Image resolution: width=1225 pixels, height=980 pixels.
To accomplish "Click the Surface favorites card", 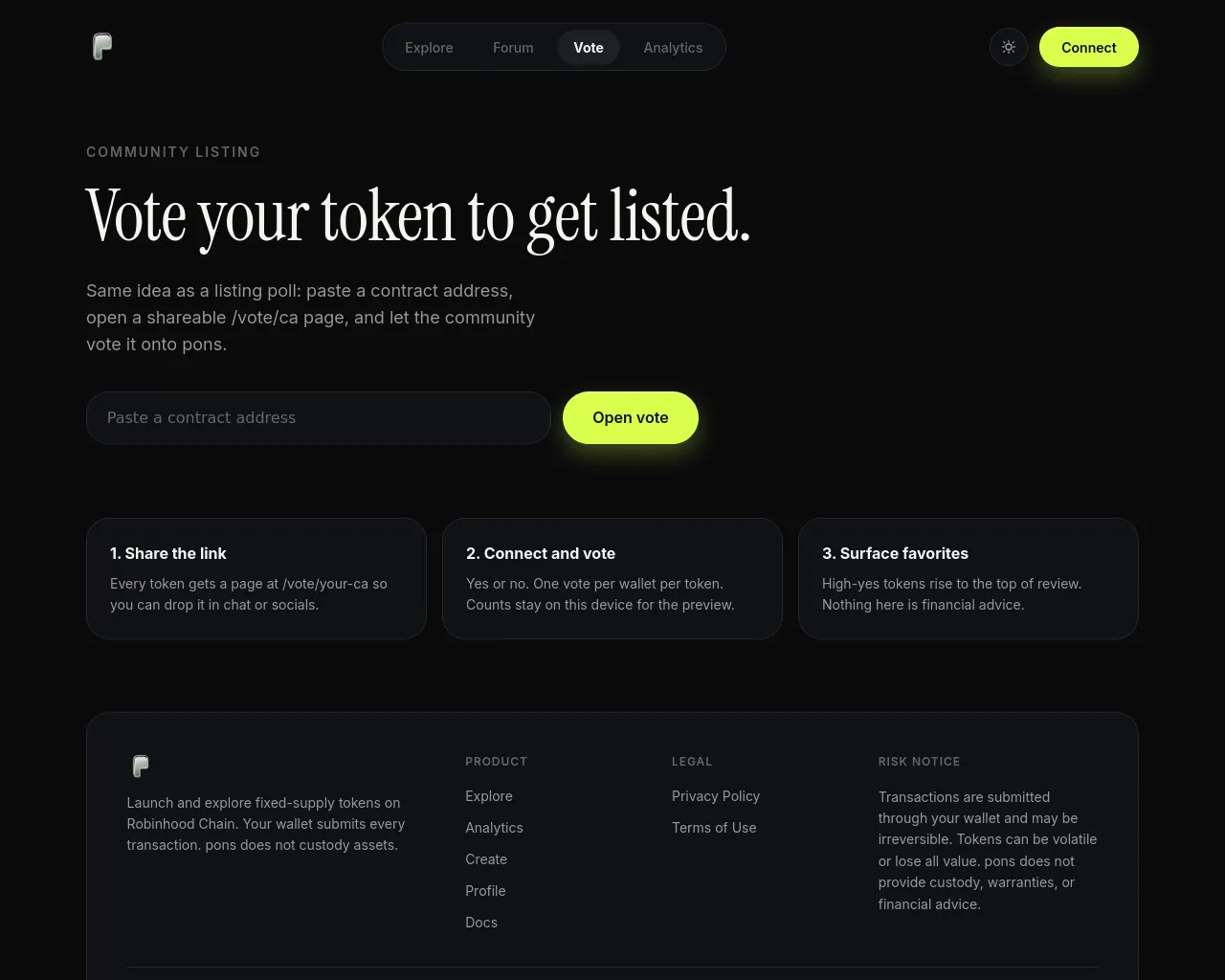I will (x=969, y=578).
